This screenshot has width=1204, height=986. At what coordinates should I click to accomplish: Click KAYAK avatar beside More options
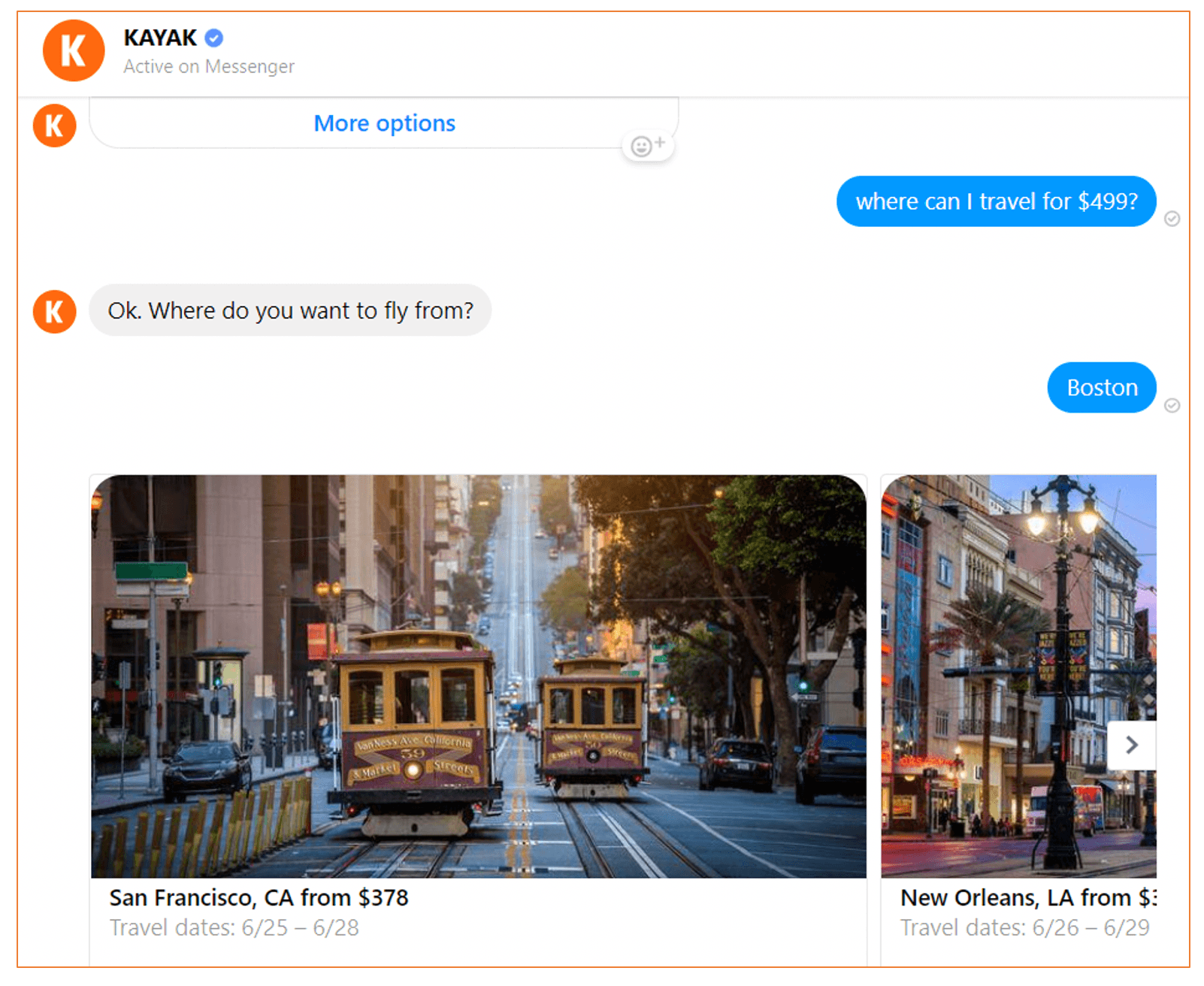[54, 126]
